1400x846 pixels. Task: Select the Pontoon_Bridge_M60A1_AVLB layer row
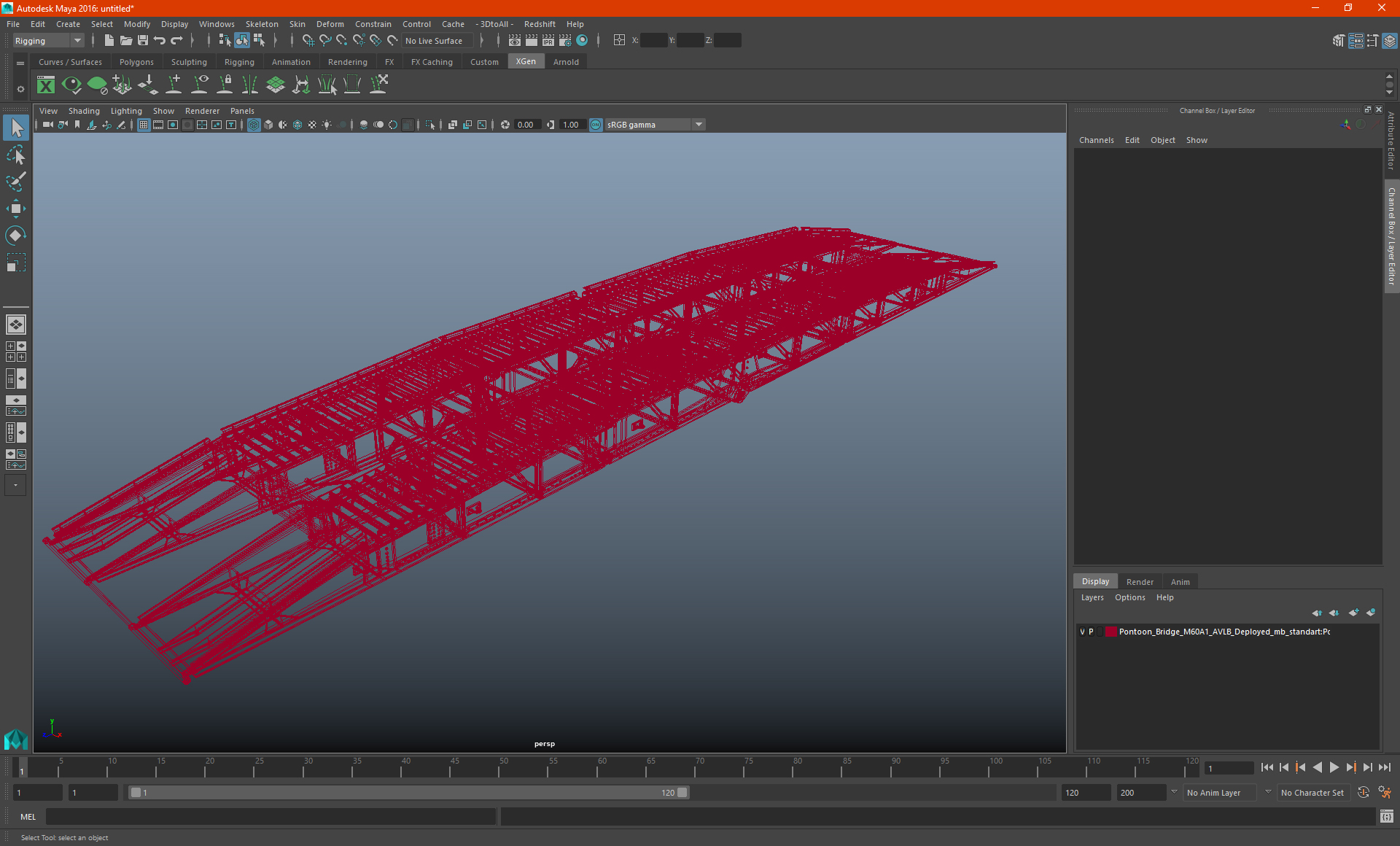click(1227, 632)
